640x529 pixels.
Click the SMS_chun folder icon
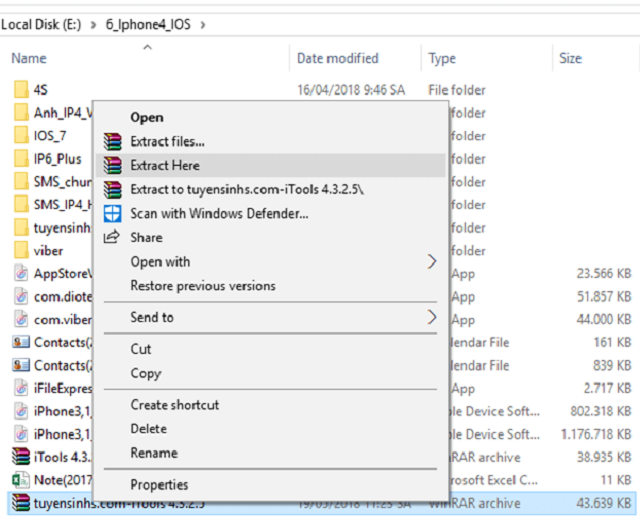(x=21, y=181)
